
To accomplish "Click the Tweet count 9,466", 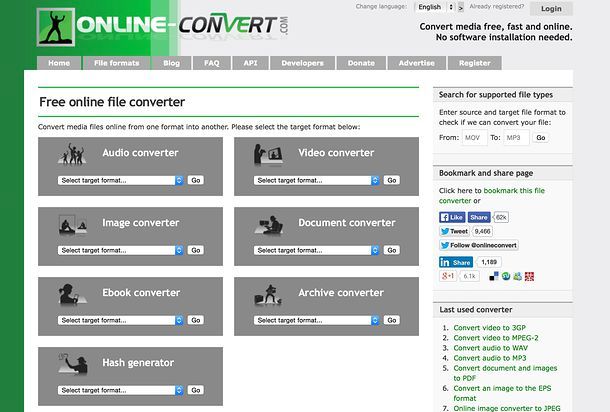I will click(482, 231).
